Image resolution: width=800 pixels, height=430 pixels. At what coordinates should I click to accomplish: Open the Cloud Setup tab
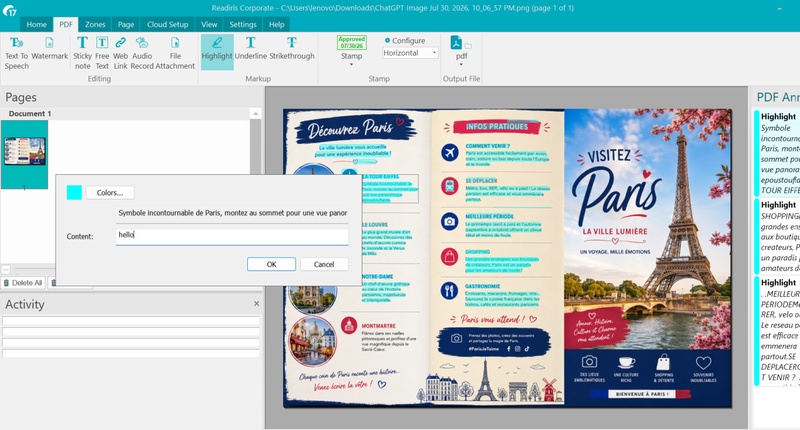[x=167, y=24]
